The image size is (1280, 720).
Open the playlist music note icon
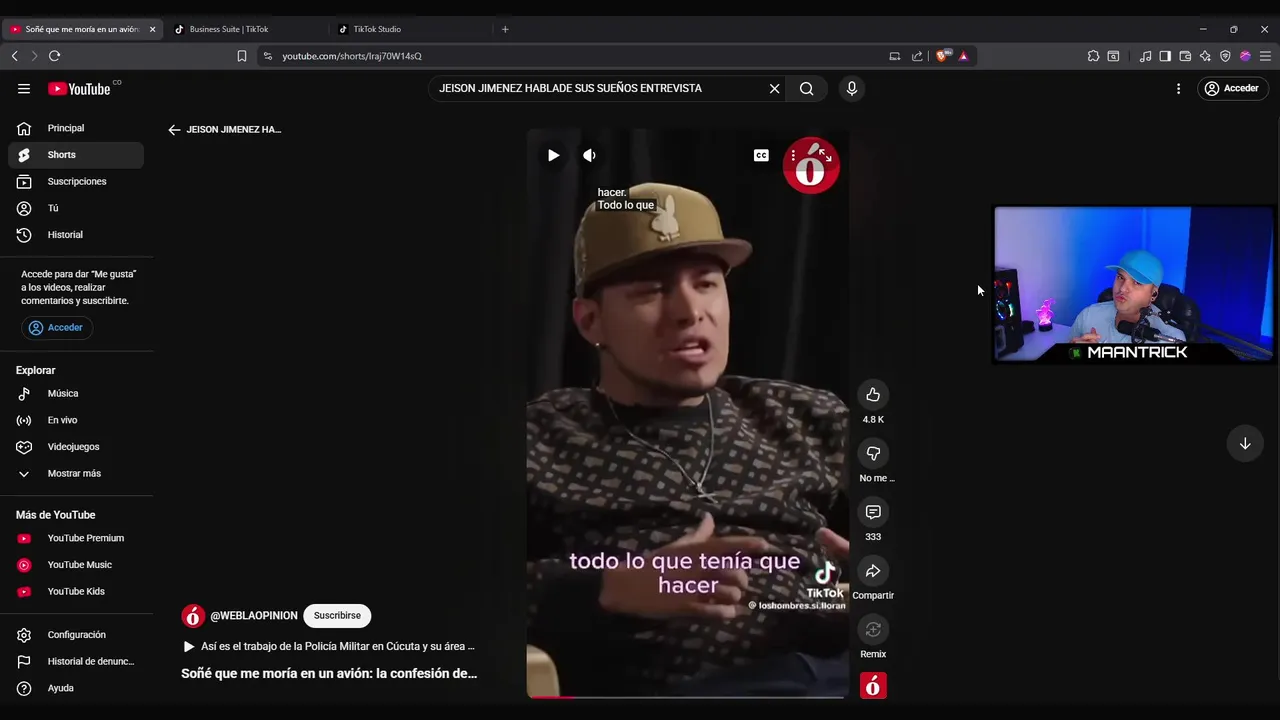[x=1146, y=56]
